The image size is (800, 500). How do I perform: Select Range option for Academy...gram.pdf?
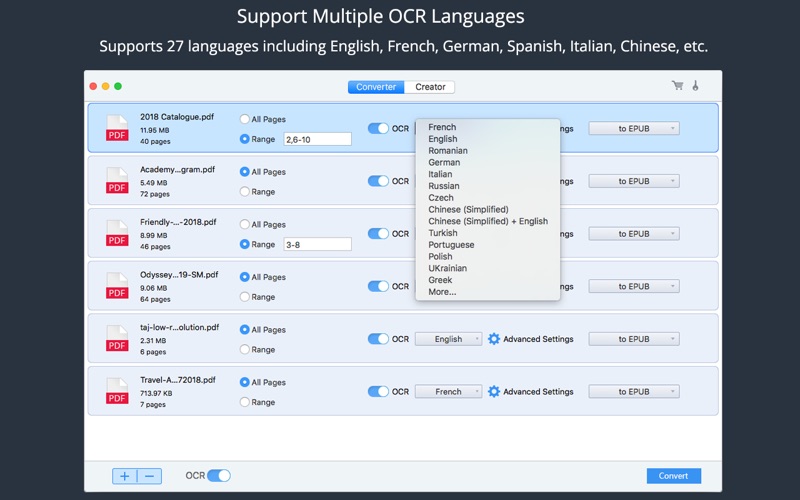[245, 192]
